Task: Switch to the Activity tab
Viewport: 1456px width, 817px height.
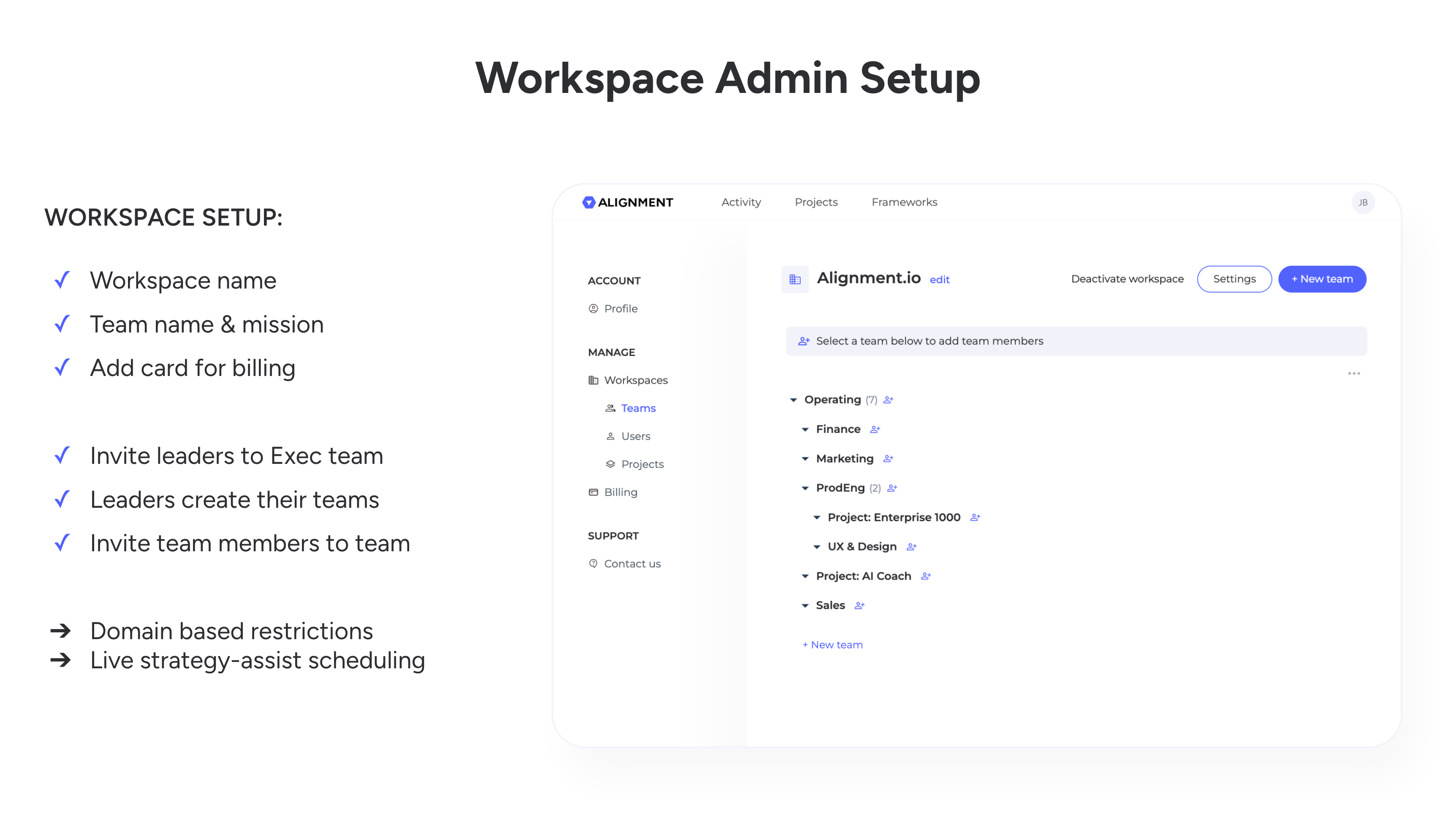Action: coord(741,202)
